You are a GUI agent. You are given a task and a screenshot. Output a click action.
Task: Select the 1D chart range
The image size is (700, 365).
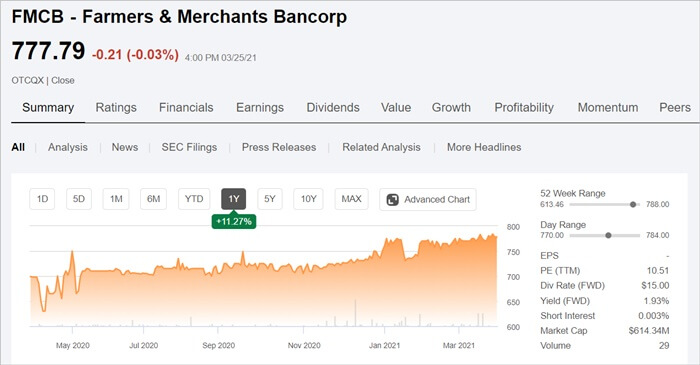(x=42, y=199)
